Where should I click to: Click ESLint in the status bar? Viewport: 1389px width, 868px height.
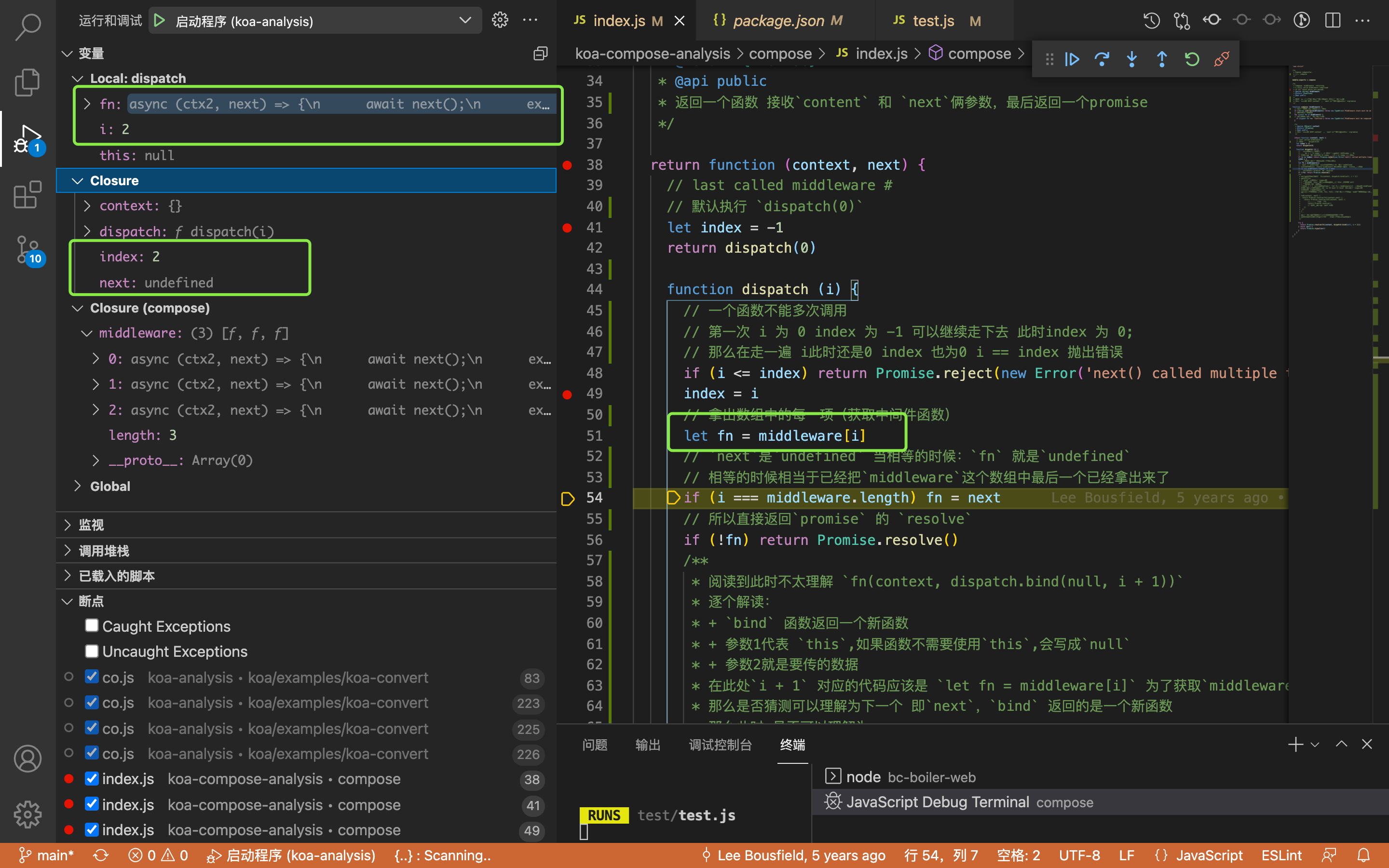pyautogui.click(x=1281, y=855)
